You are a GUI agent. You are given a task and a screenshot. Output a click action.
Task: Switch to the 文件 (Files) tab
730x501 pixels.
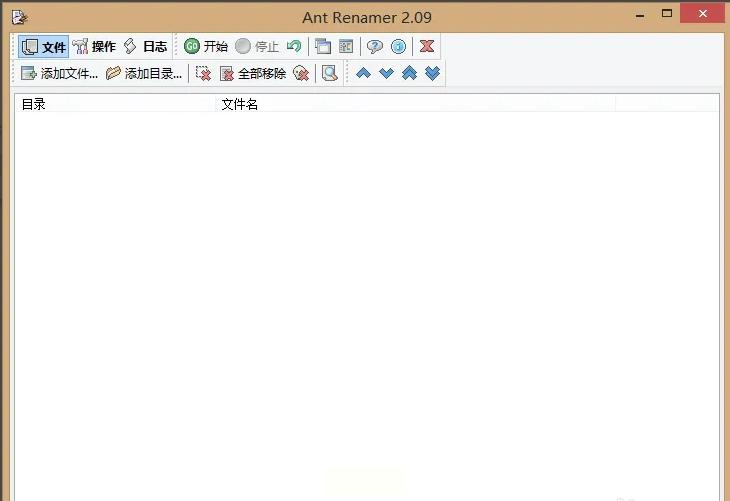pyautogui.click(x=44, y=47)
